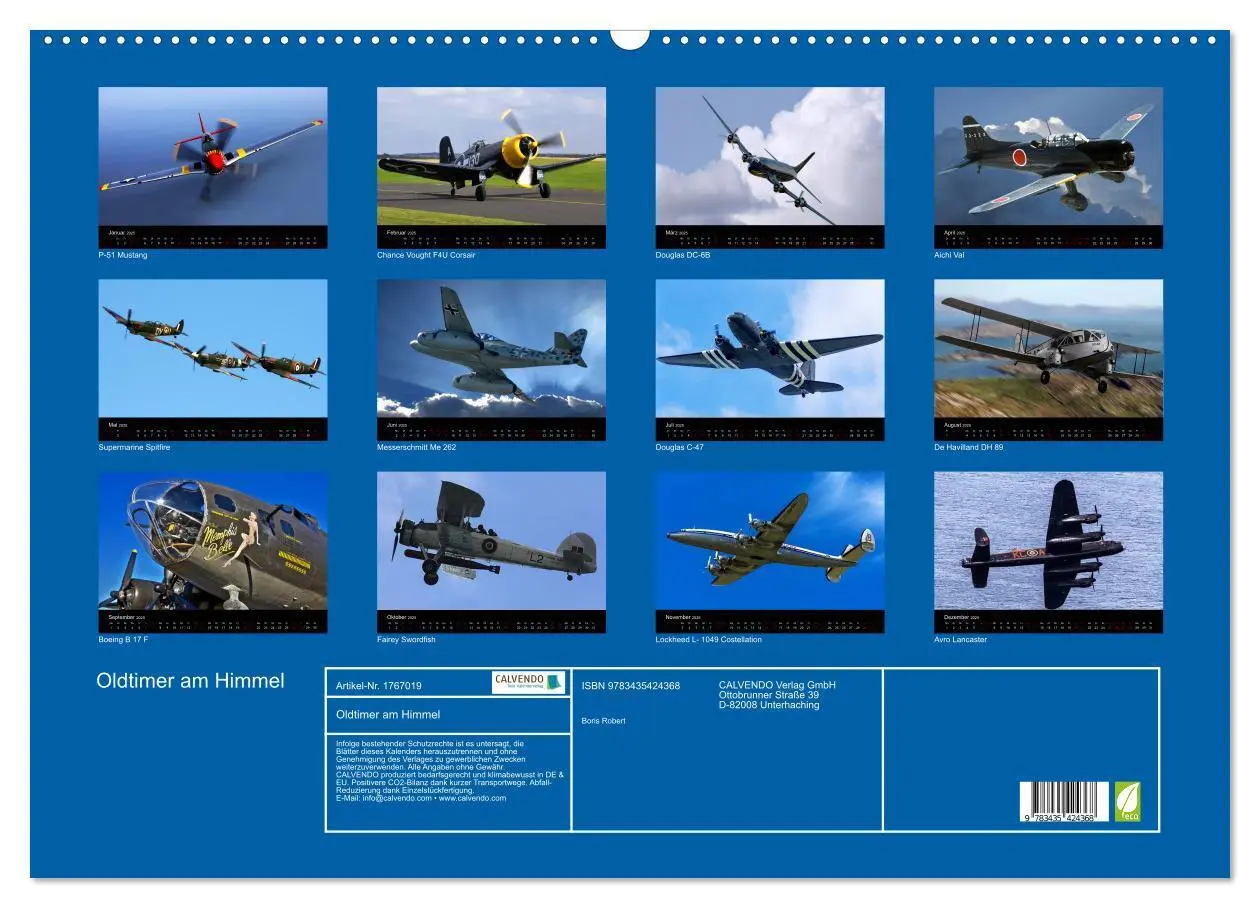Screen dimensions: 1260x908
Task: Click the März calendar strip
Action: [770, 237]
